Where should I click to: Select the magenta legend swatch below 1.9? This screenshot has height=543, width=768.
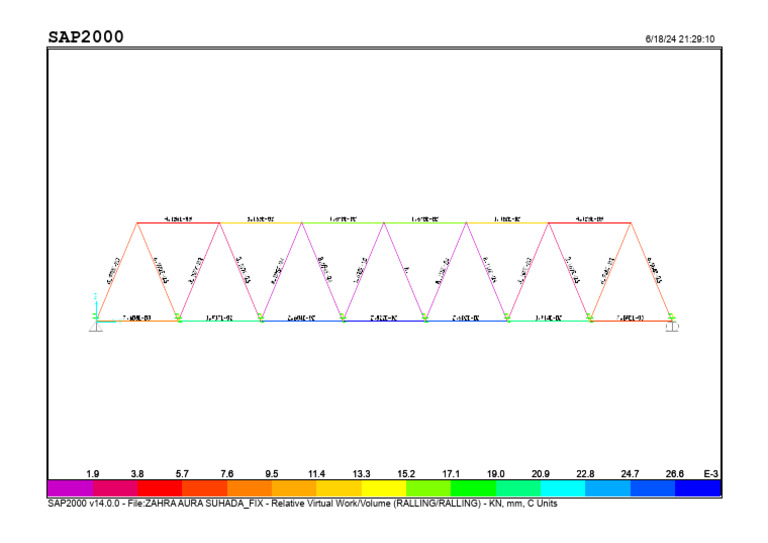click(71, 488)
